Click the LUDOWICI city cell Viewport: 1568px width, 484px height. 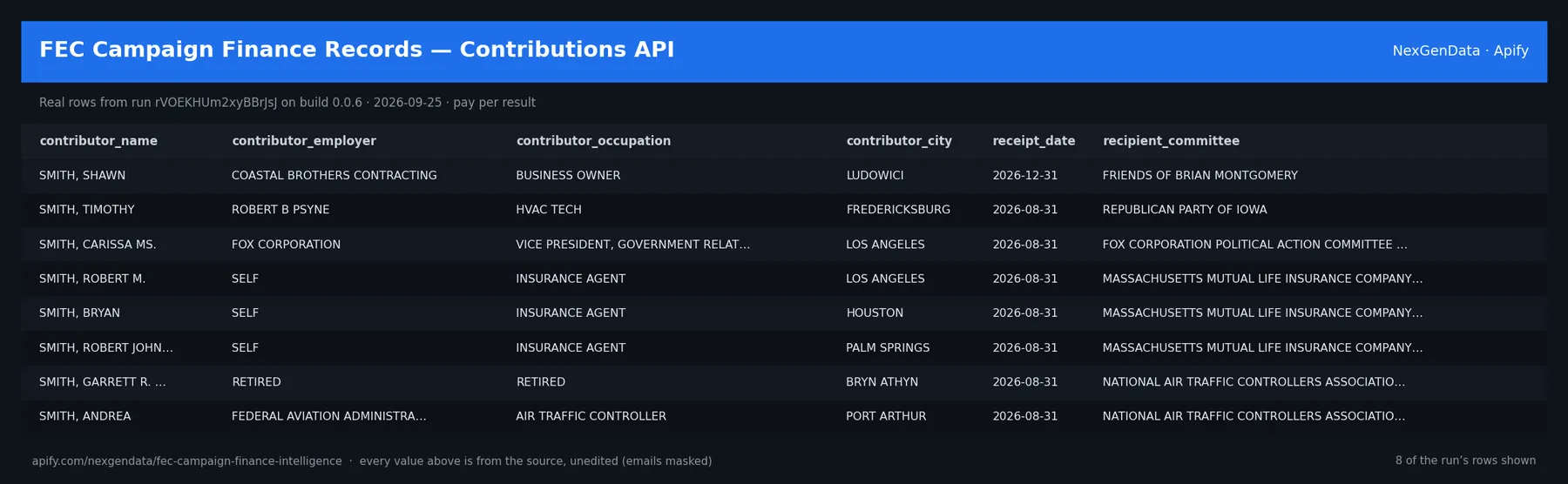pos(875,176)
